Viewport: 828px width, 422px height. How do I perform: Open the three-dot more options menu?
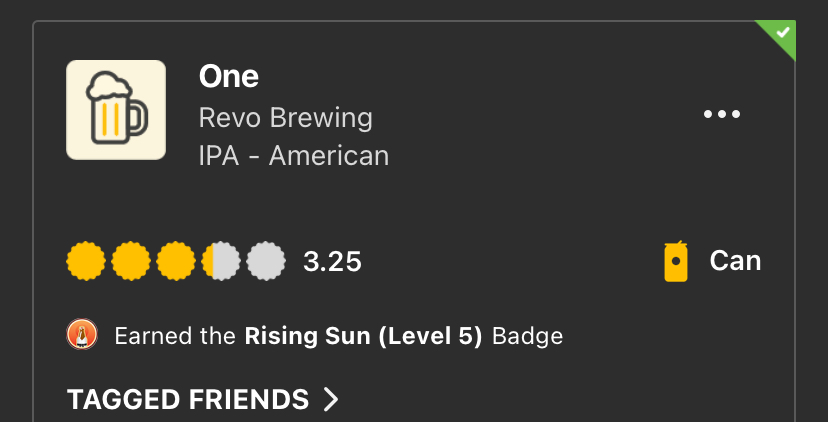[x=722, y=114]
